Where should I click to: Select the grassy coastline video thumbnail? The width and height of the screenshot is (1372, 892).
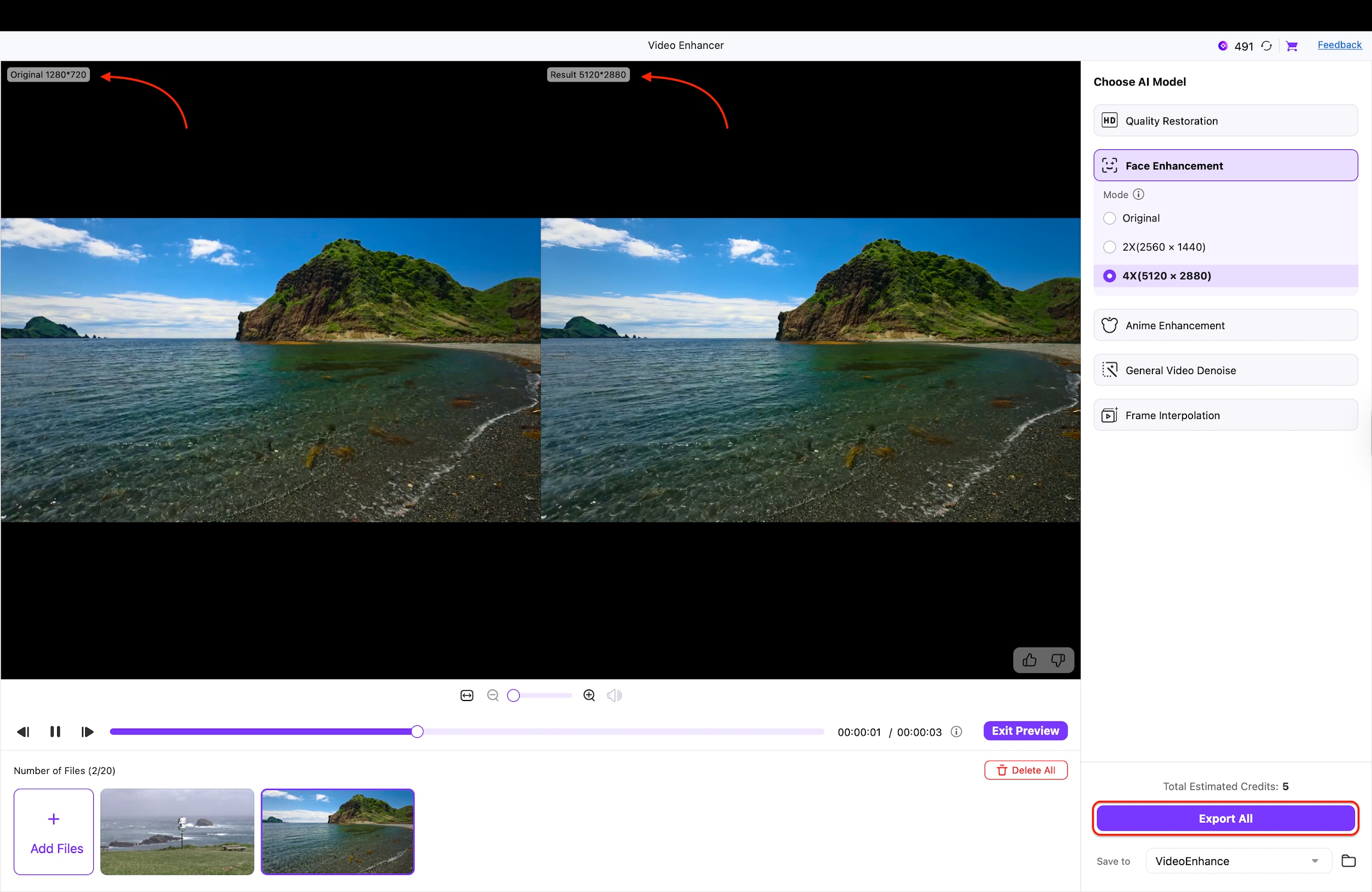177,832
